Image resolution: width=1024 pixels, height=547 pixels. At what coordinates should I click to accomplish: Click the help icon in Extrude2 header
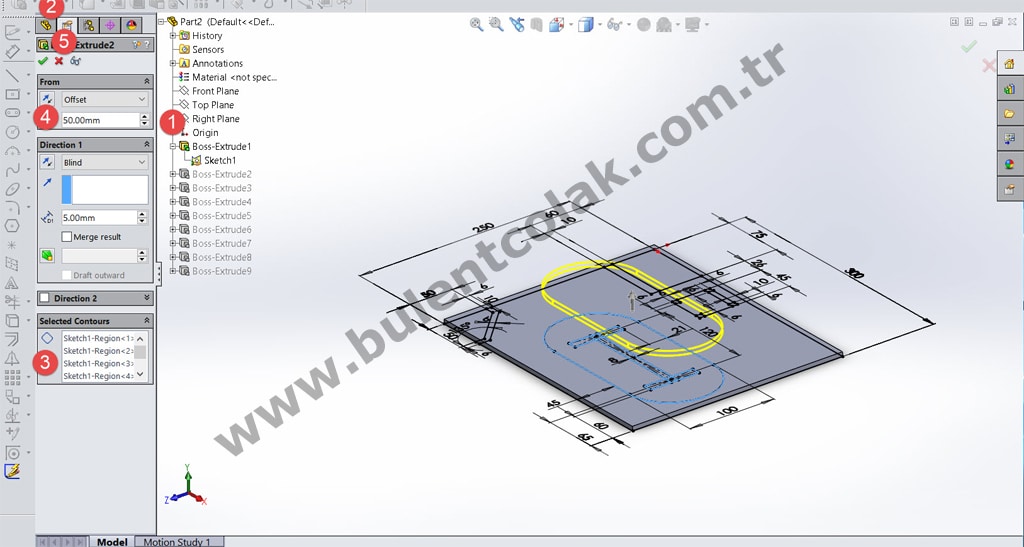pyautogui.click(x=146, y=45)
